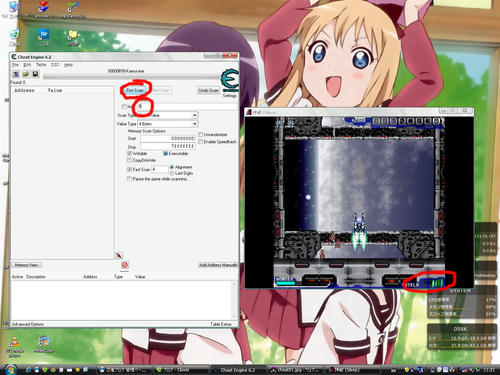Enable the CopyOnWrite checkbox
The image size is (500, 375).
(130, 160)
